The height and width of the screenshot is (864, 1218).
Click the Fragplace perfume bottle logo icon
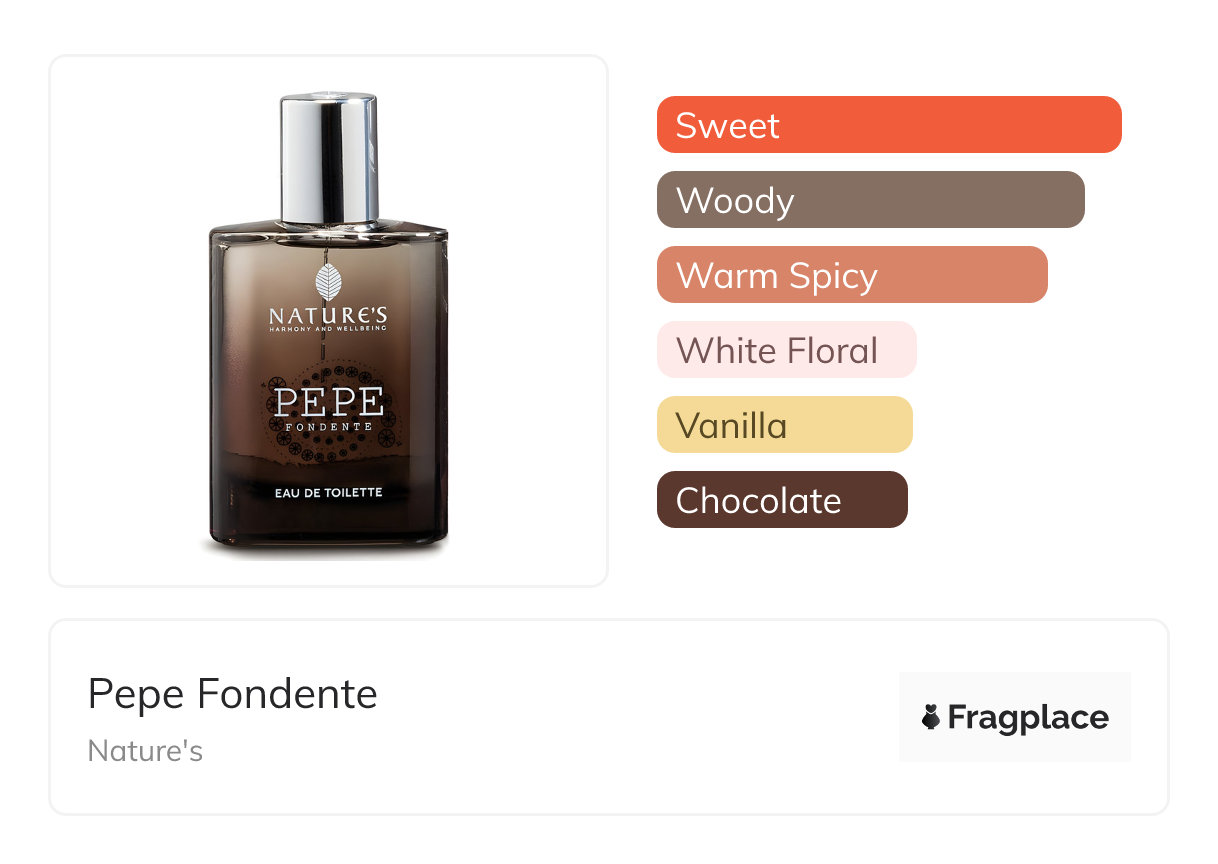click(931, 717)
